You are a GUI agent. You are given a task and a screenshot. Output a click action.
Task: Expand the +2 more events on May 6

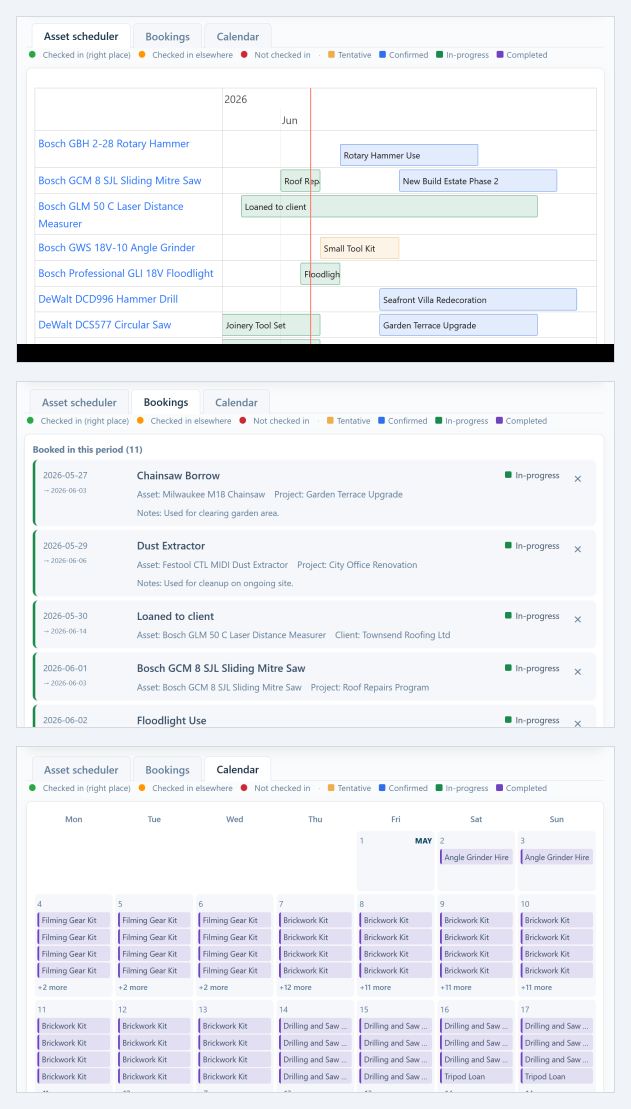pyautogui.click(x=214, y=987)
